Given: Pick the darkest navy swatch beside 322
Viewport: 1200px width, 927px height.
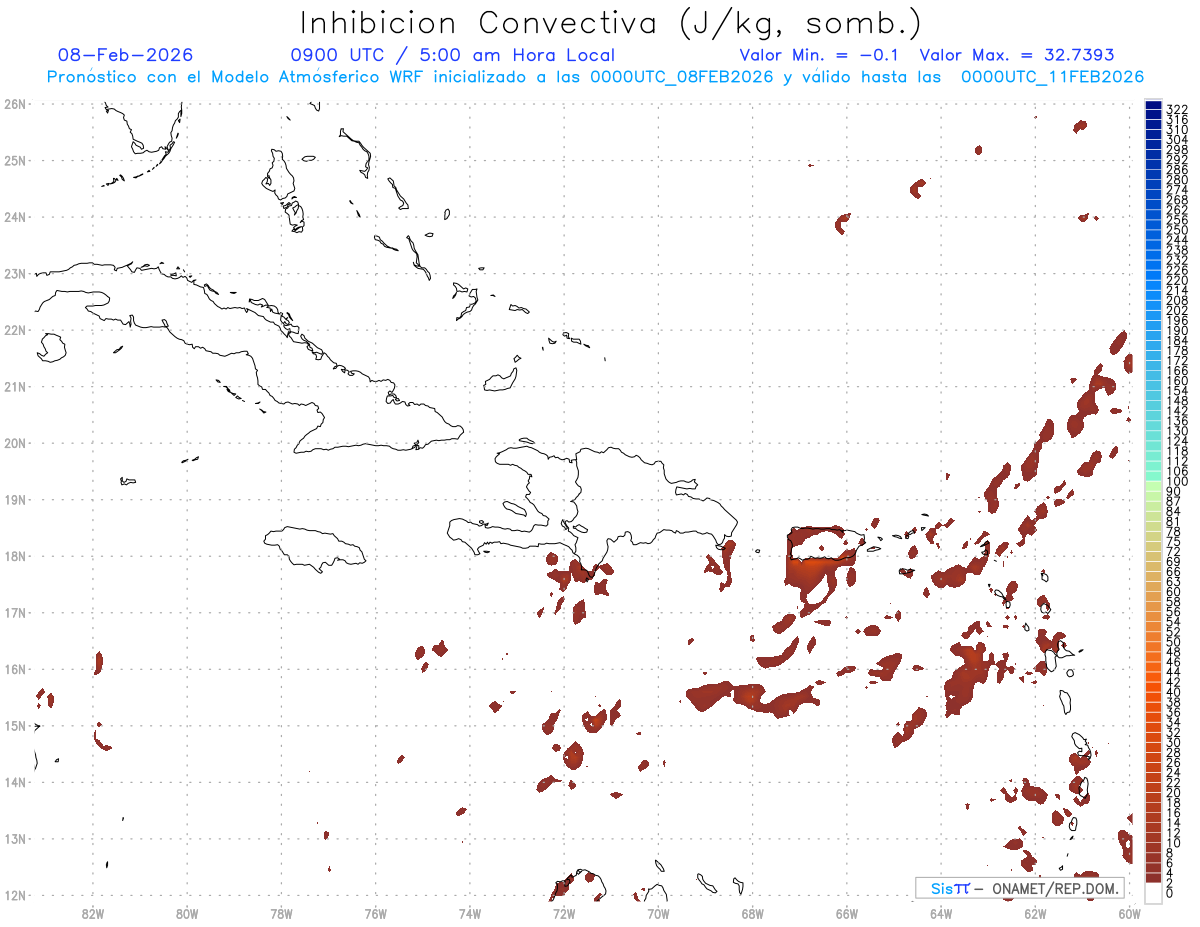Looking at the screenshot, I should (1153, 106).
